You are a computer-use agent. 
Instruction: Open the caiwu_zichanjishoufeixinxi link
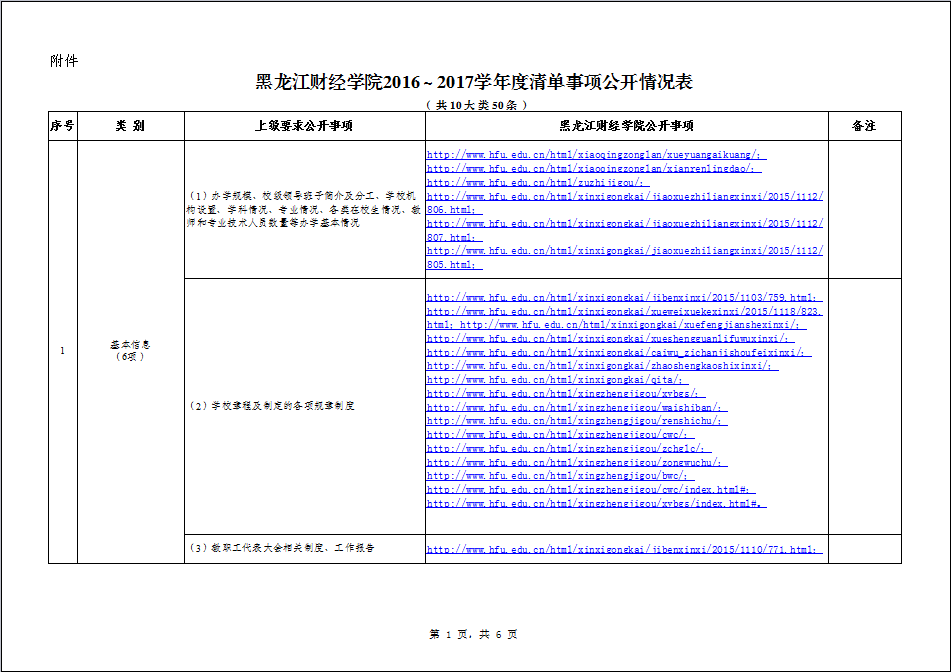(x=618, y=353)
